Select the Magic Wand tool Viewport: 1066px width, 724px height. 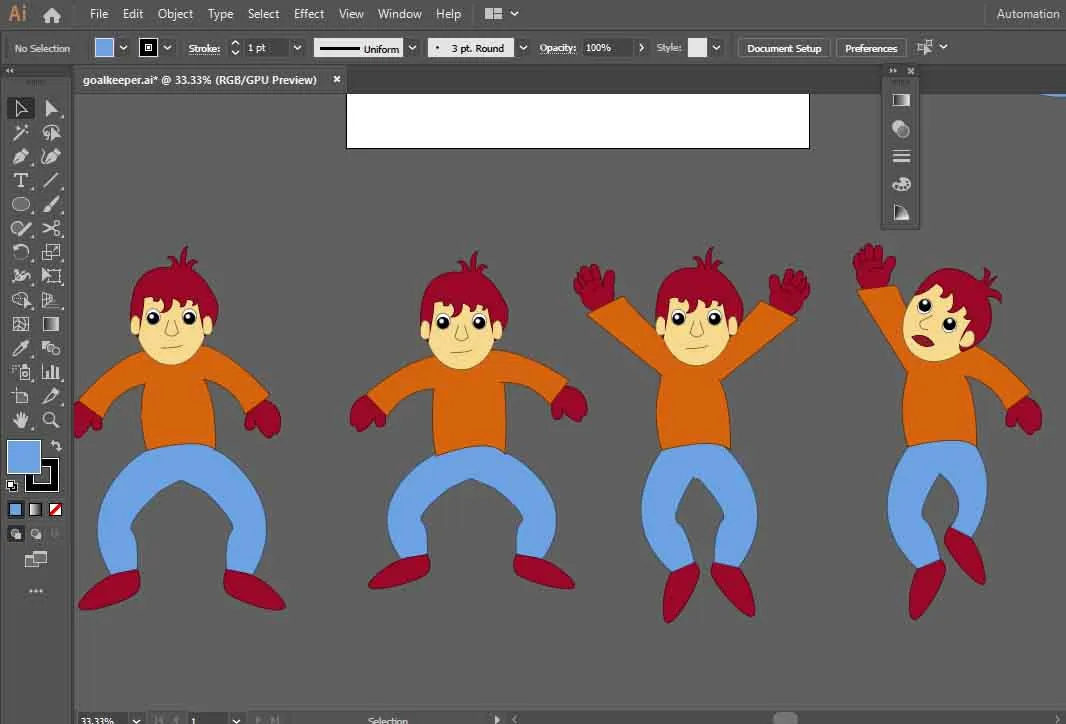tap(20, 132)
